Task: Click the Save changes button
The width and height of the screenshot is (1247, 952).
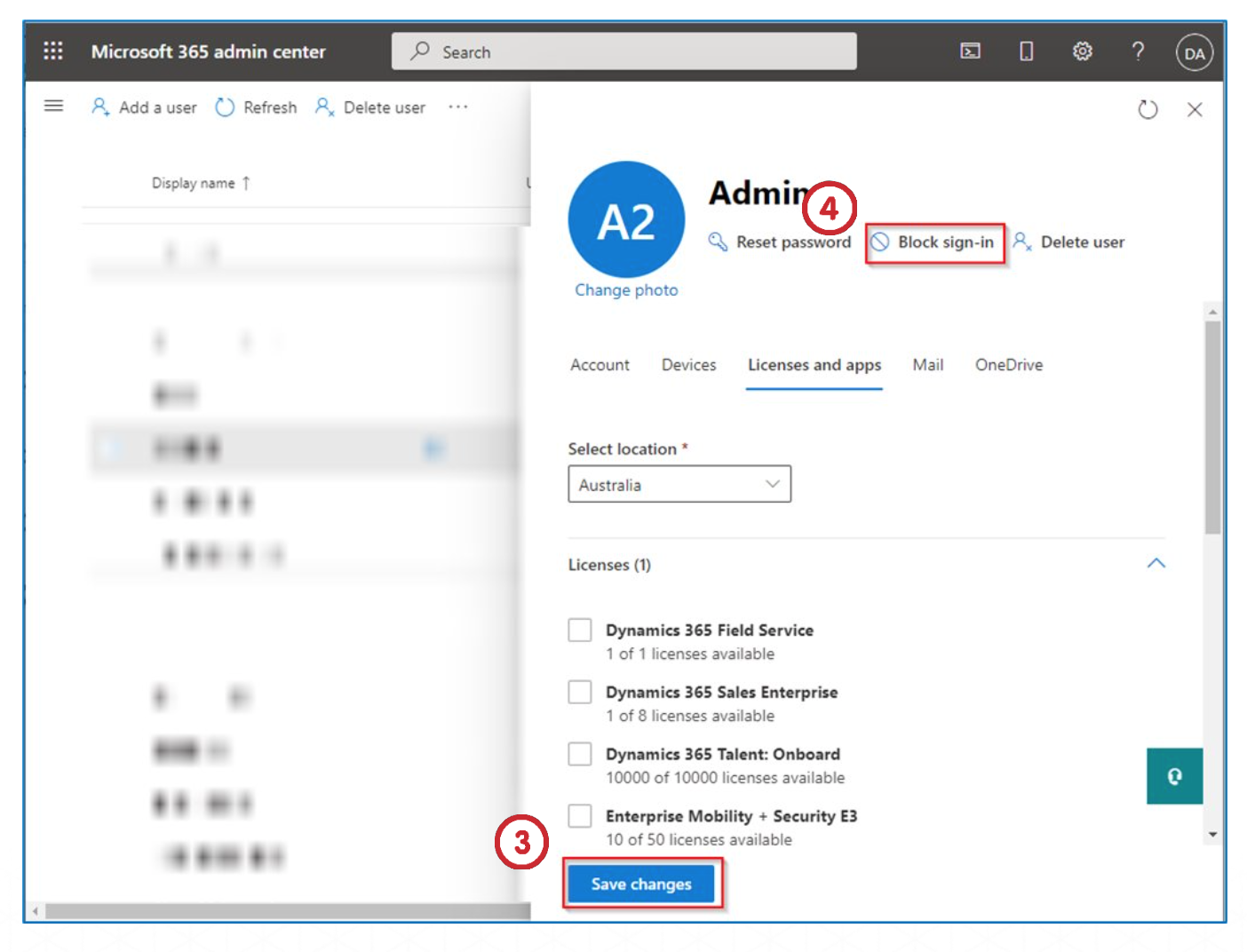Action: [x=640, y=885]
